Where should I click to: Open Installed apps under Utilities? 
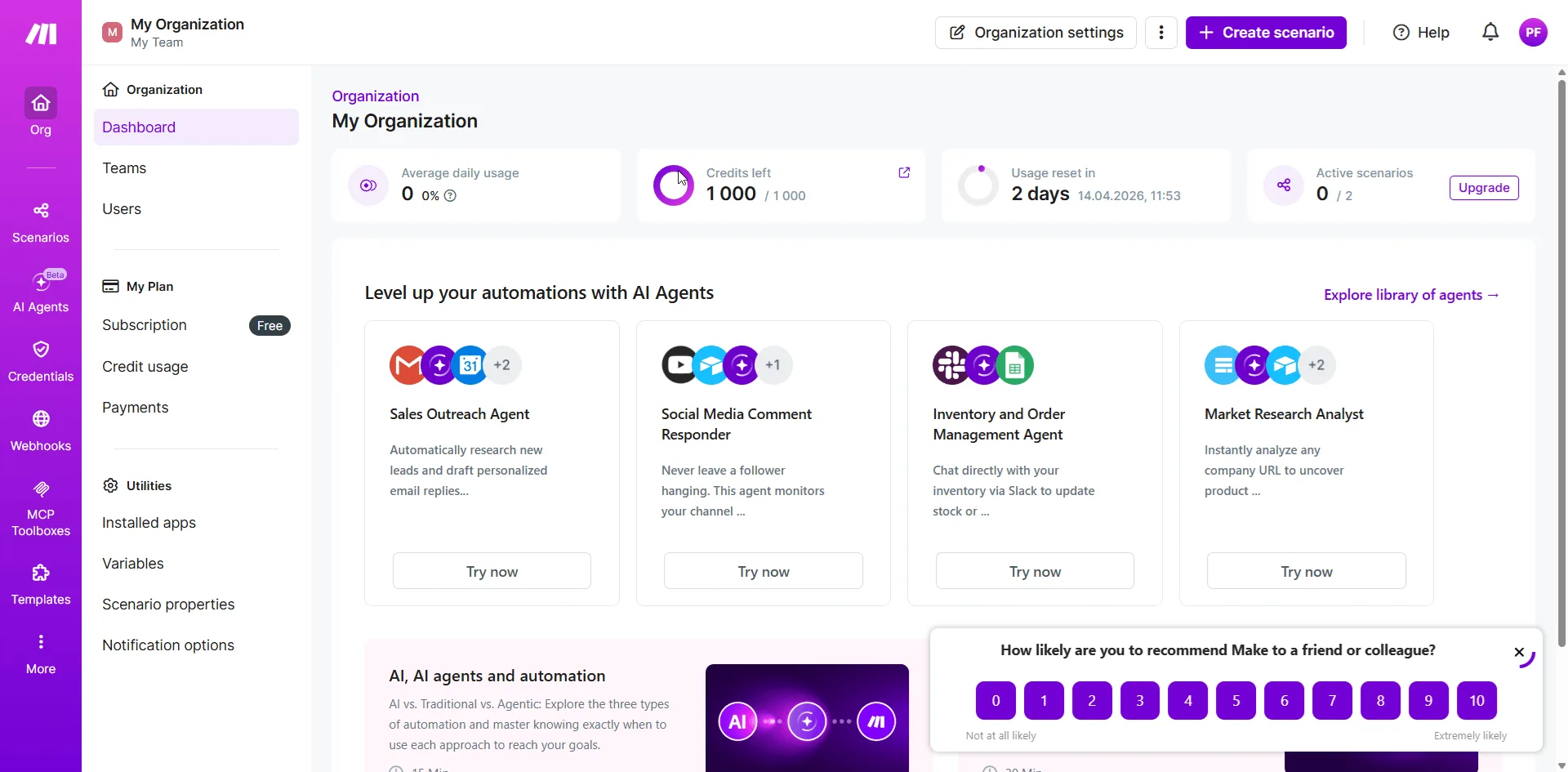(x=149, y=523)
